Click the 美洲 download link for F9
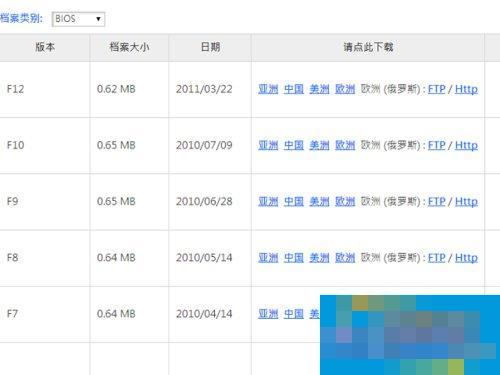 tap(319, 201)
